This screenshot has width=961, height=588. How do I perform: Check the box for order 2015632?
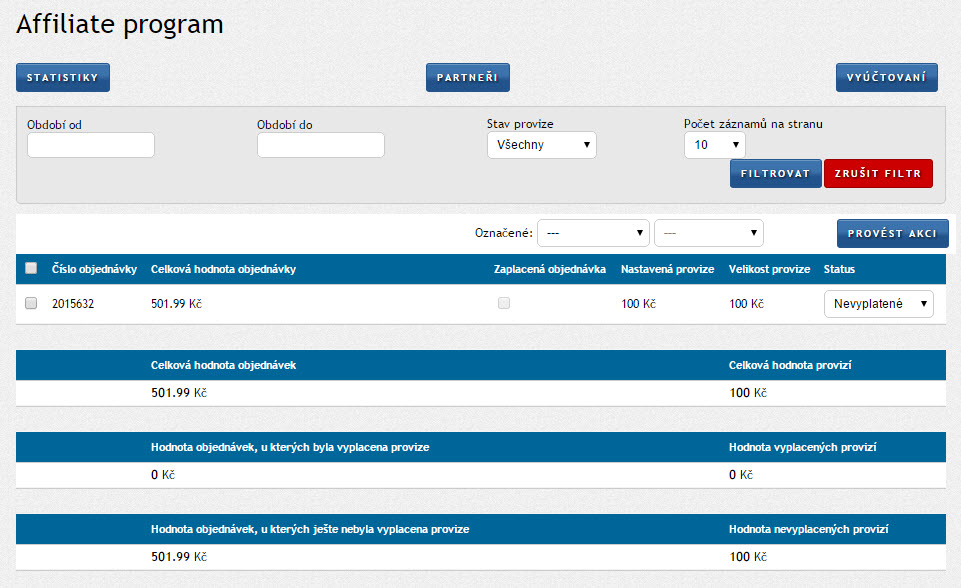31,303
